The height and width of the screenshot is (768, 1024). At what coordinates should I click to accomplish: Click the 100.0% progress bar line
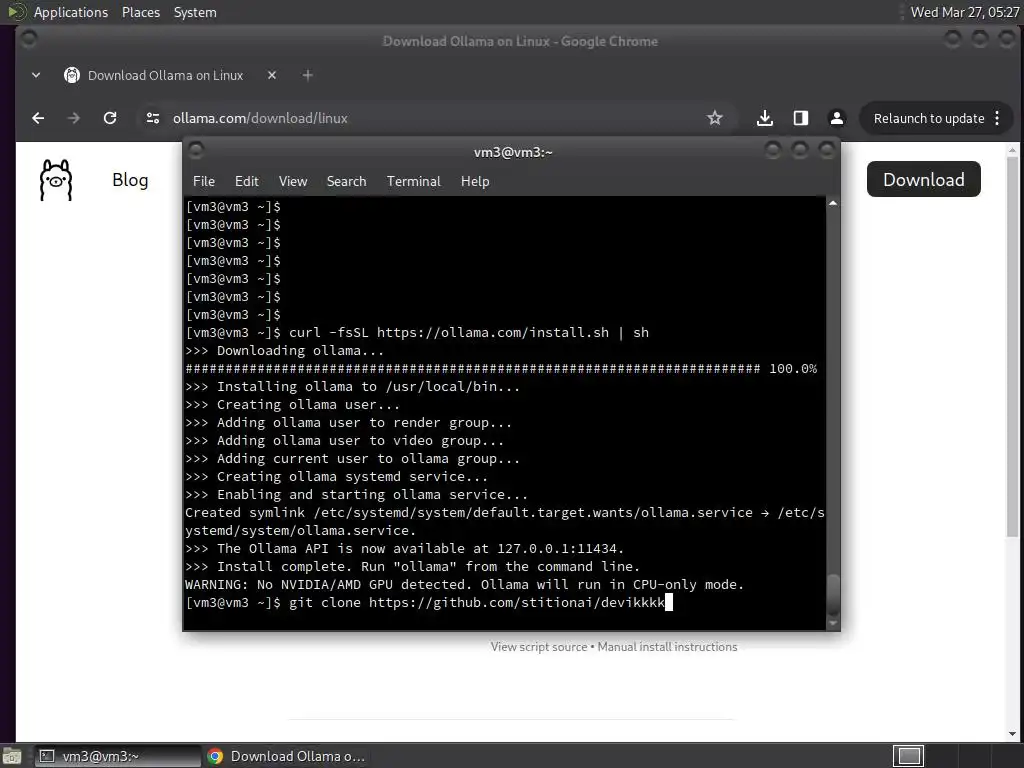(501, 368)
